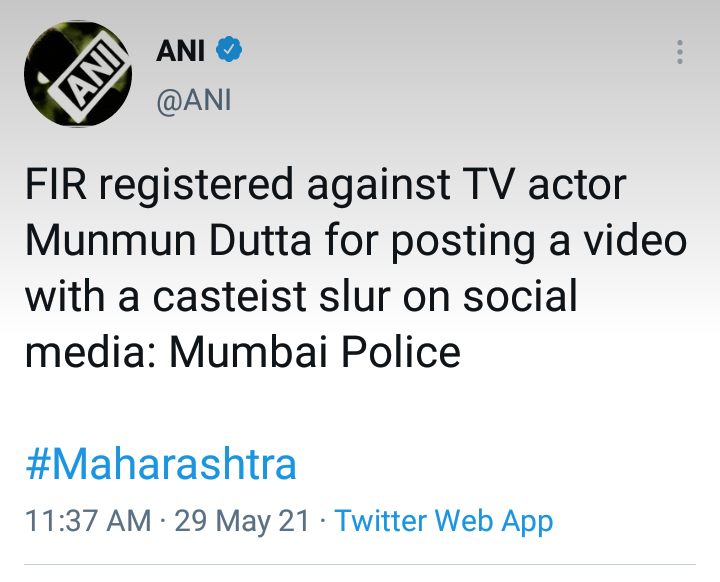Click the word social in tweet text

(x=524, y=297)
